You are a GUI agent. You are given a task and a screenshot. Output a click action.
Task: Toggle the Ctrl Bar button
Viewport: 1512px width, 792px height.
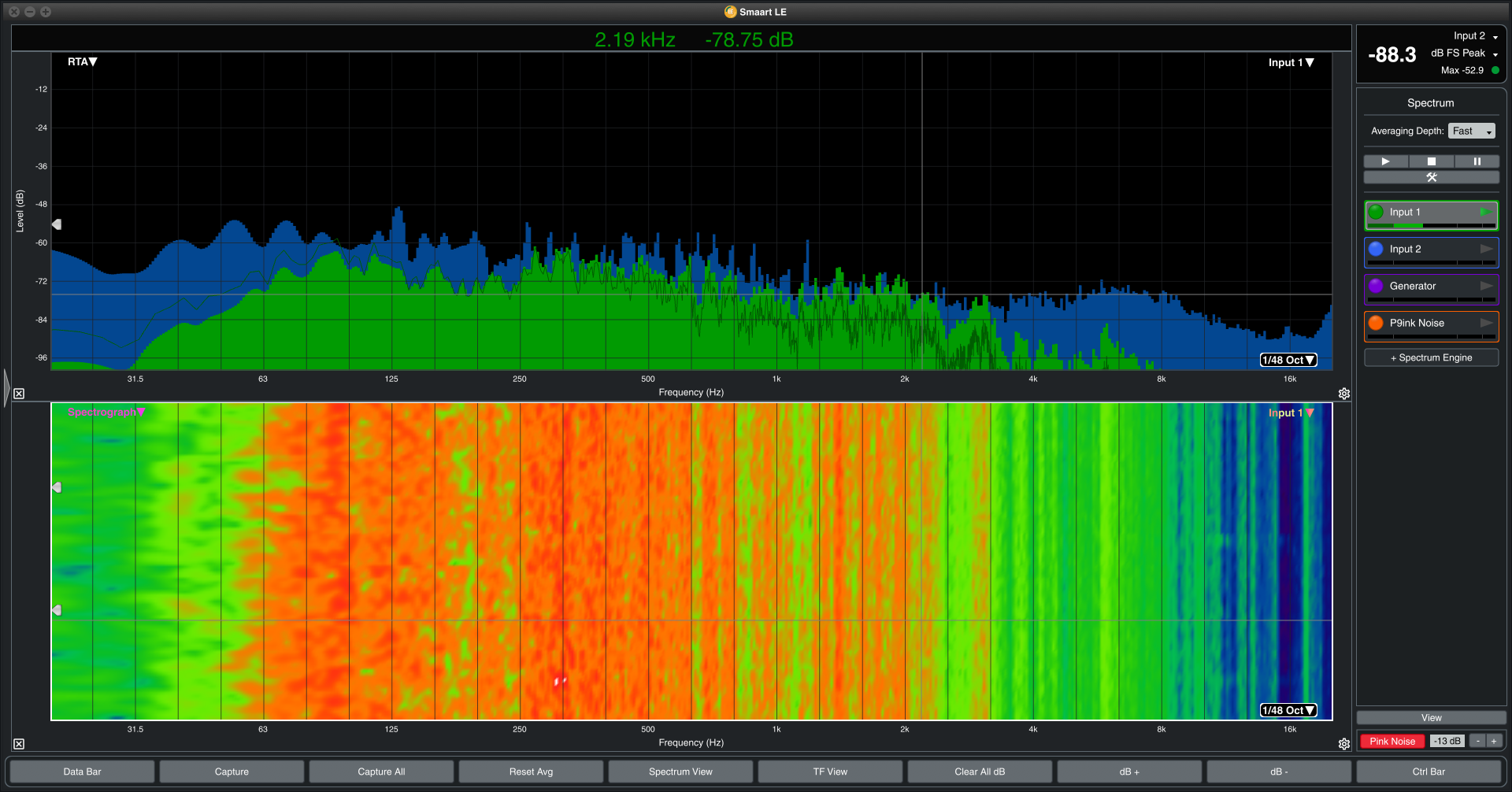tap(1429, 772)
